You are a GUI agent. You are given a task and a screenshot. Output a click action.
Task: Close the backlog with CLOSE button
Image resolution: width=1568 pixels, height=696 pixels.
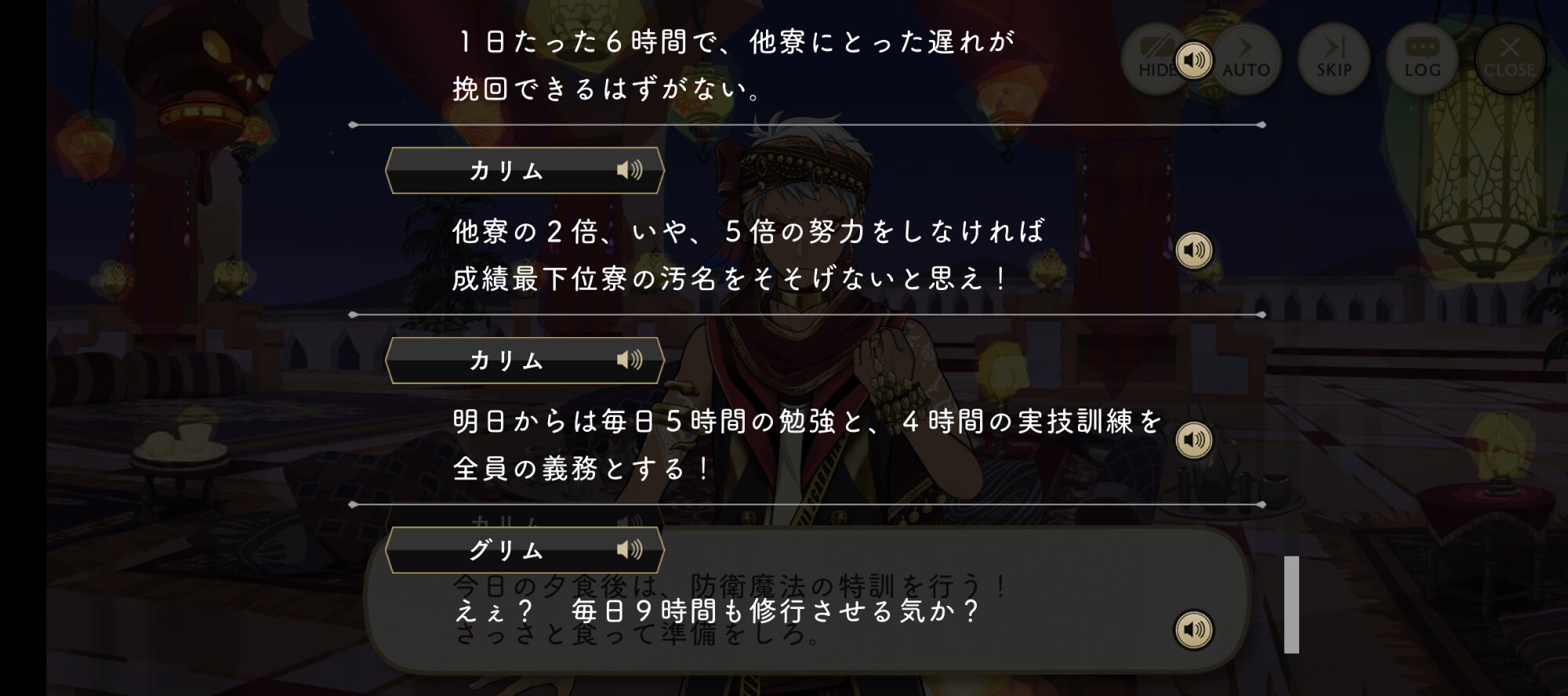[x=1510, y=60]
